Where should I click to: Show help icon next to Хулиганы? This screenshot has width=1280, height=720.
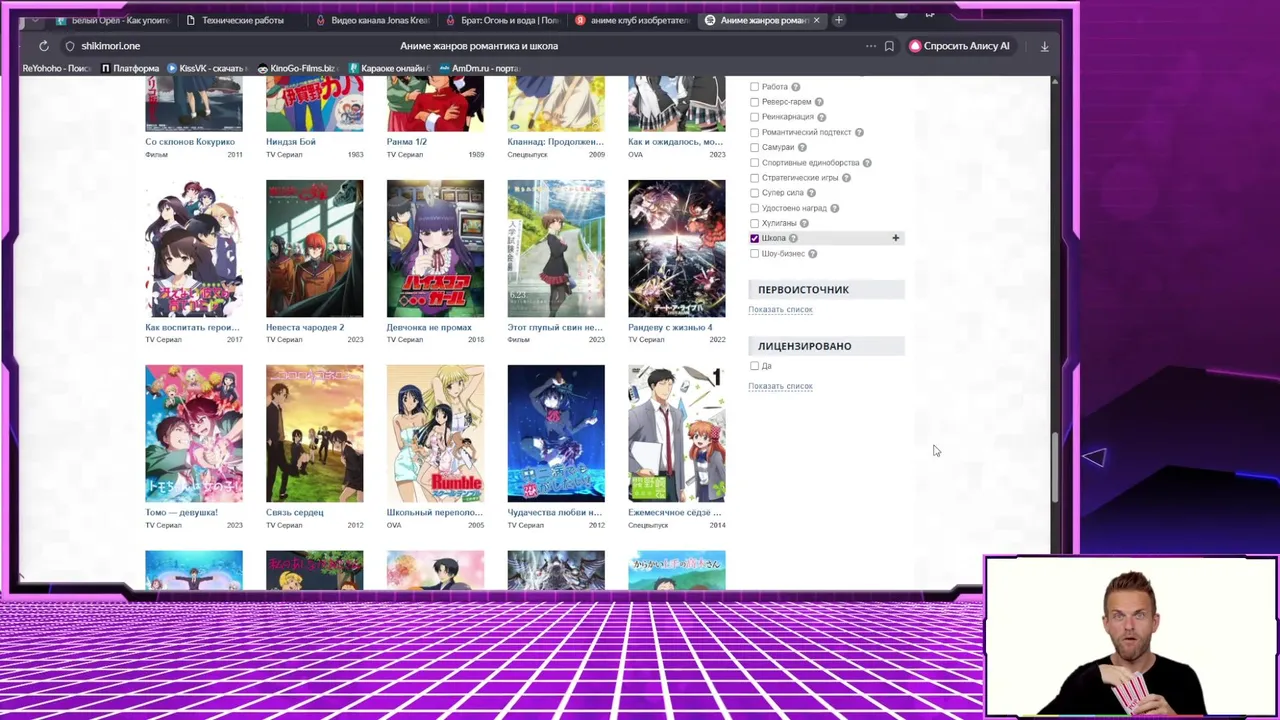coord(804,223)
